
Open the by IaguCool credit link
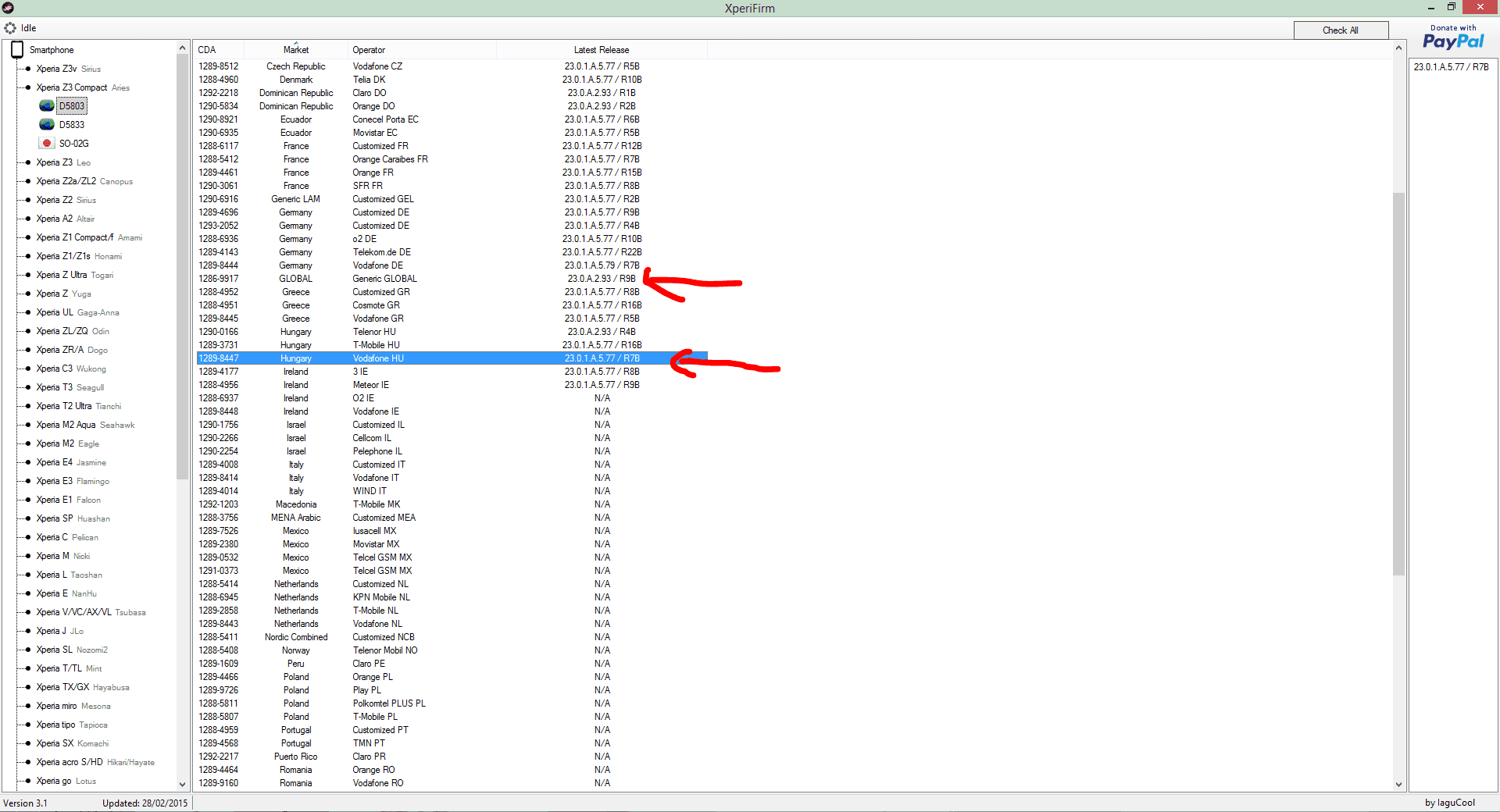pyautogui.click(x=1450, y=803)
